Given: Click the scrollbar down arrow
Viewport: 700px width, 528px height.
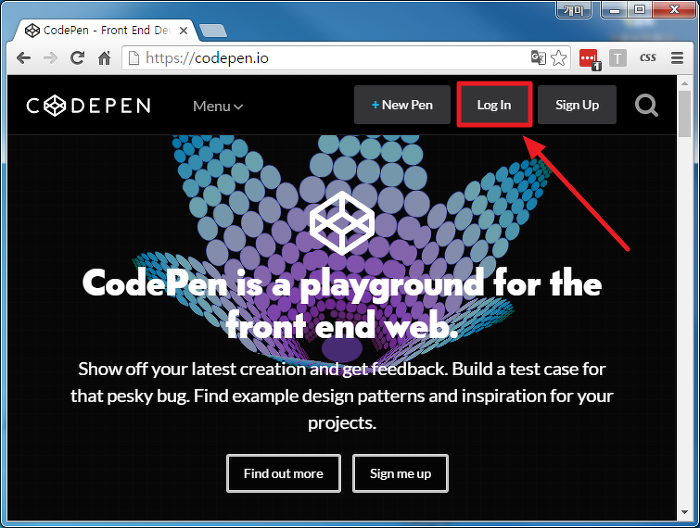Looking at the screenshot, I should coord(684,512).
